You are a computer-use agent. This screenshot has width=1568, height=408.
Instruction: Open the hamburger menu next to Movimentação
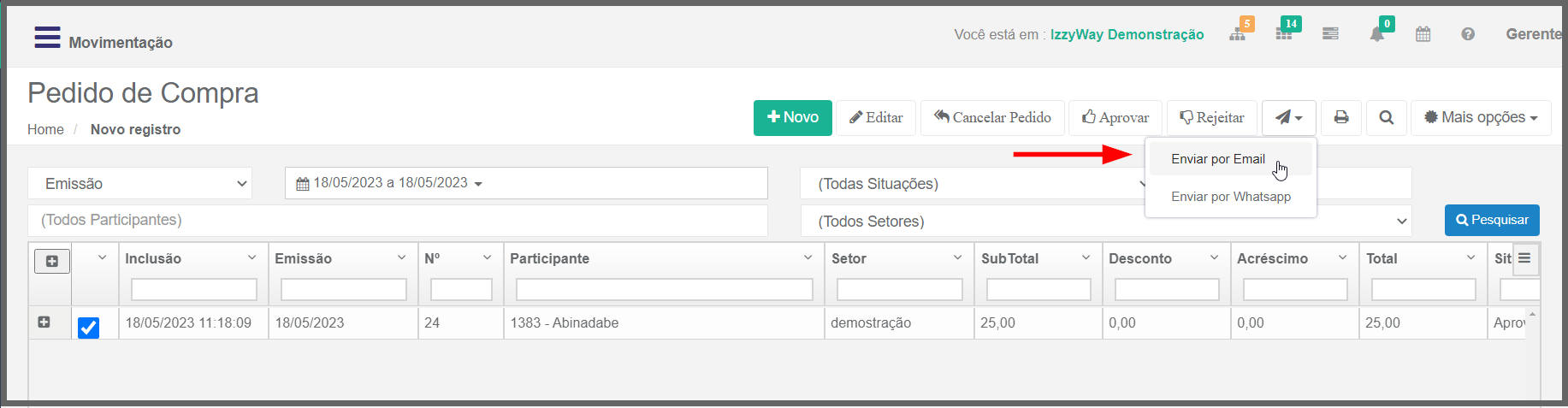click(x=47, y=38)
